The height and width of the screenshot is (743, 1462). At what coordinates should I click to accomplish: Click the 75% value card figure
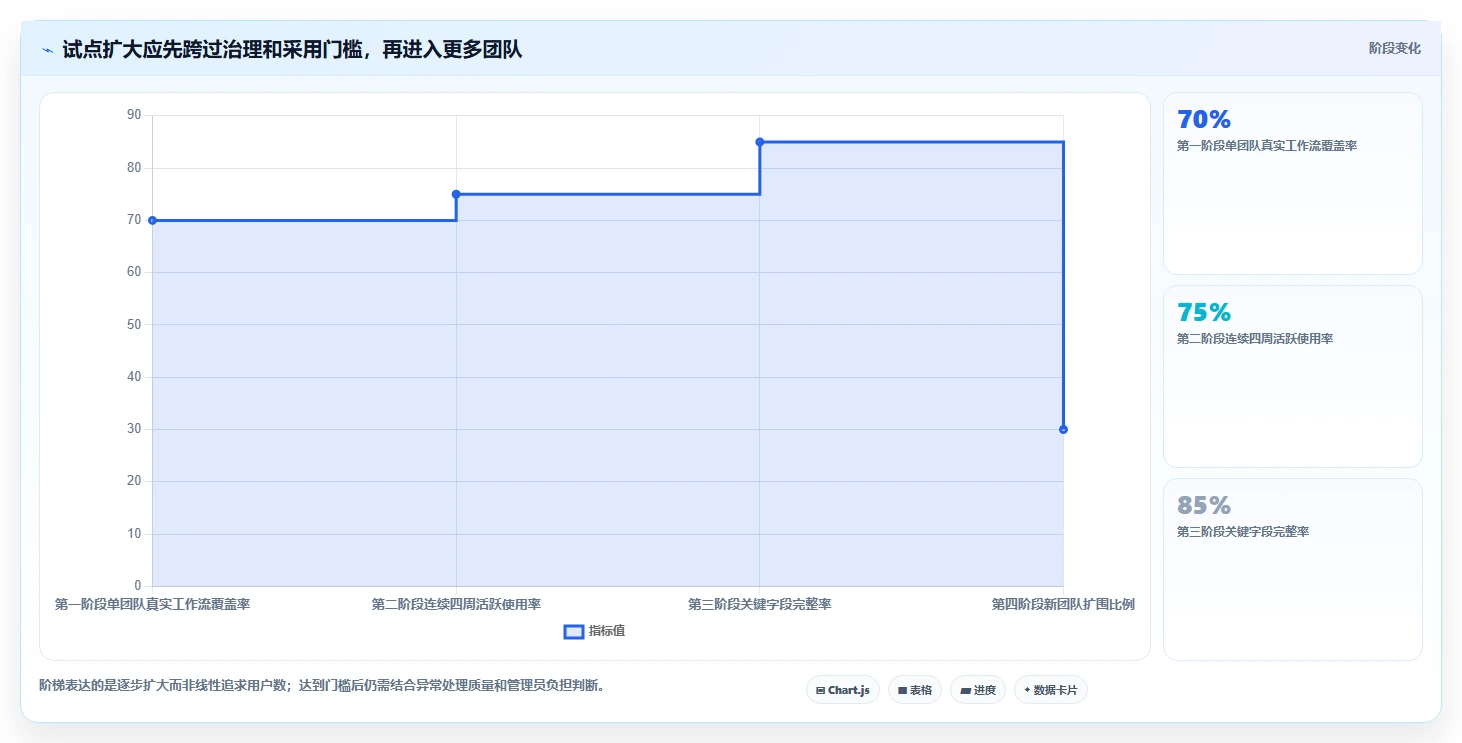tap(1204, 313)
